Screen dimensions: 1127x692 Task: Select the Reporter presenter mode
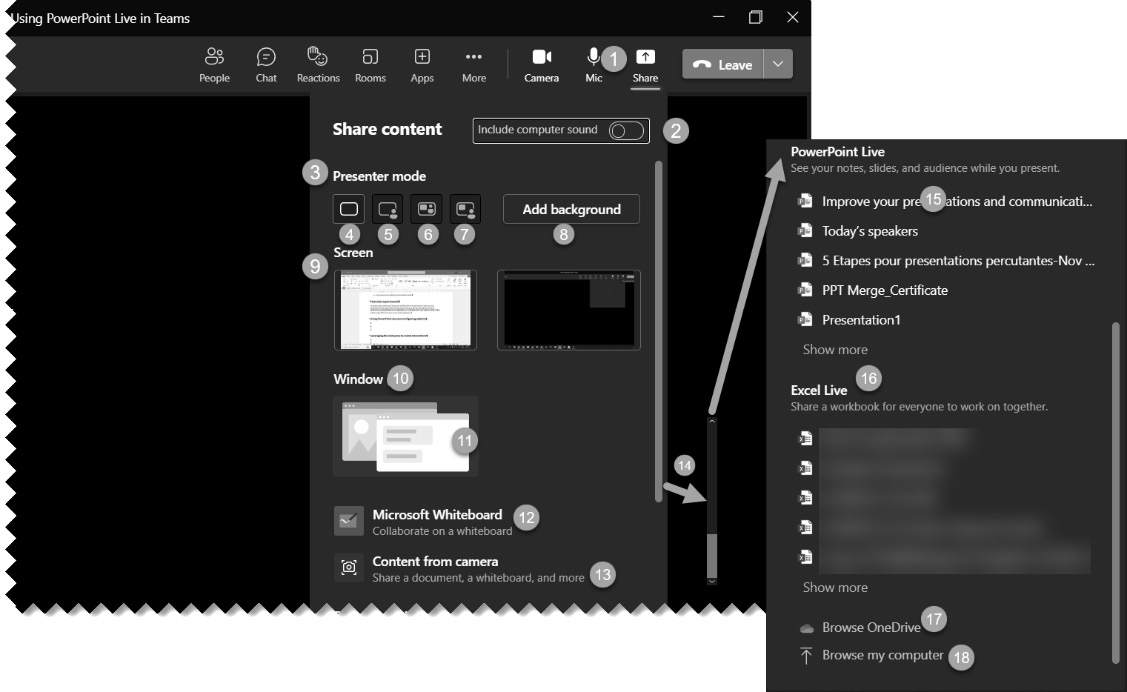(465, 209)
